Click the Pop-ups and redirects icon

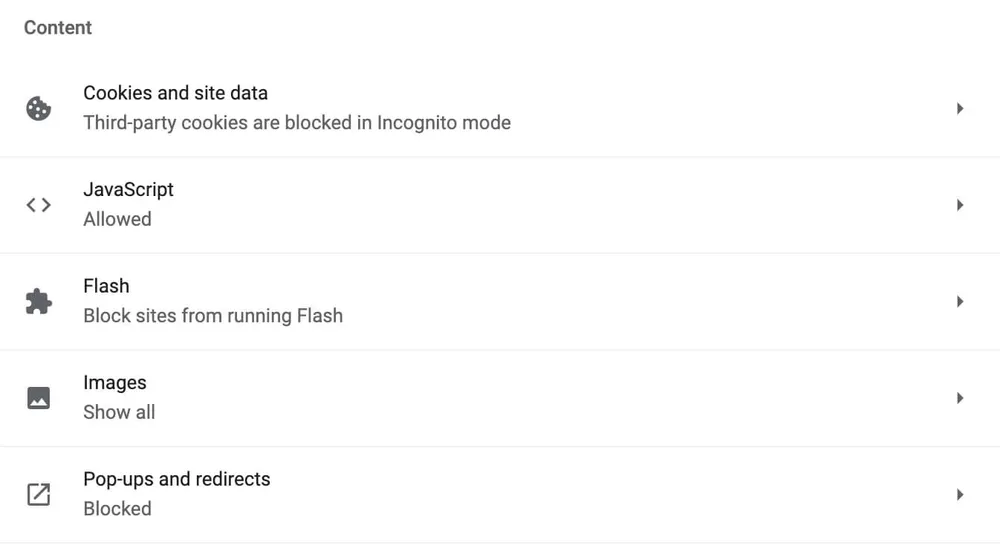(38, 494)
